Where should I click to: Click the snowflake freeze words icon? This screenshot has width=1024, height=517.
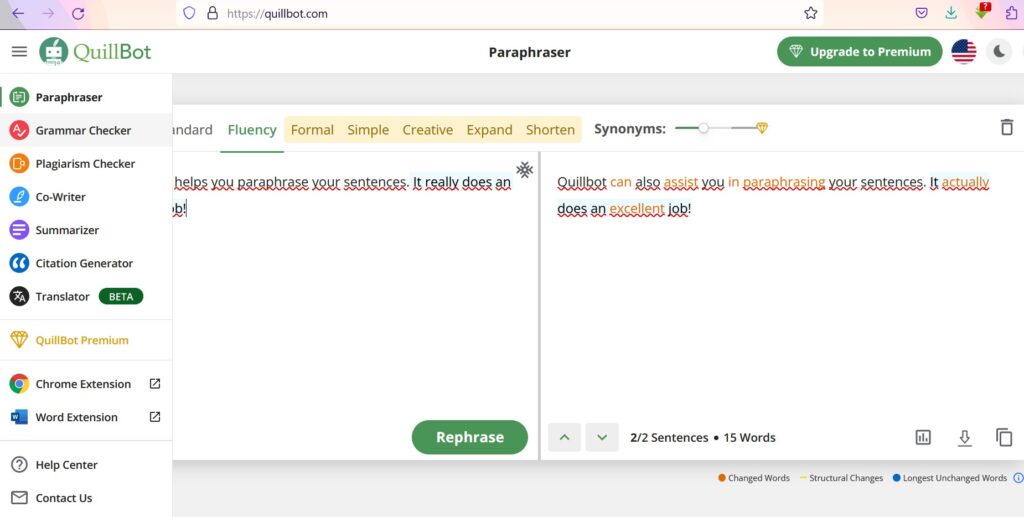[x=524, y=169]
